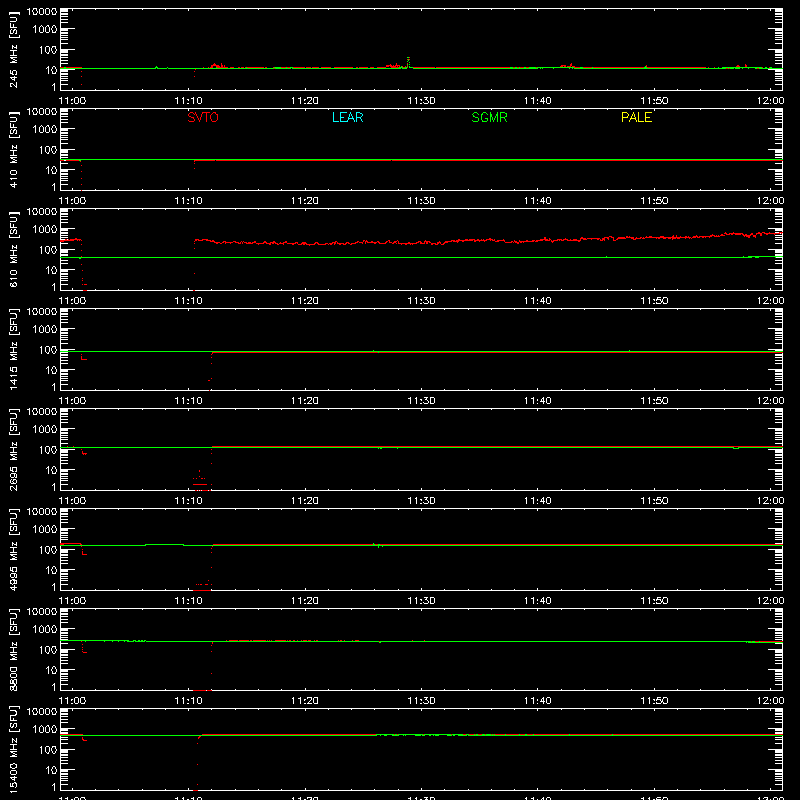Image resolution: width=800 pixels, height=800 pixels.
Task: Click 11:20 label under the 245 MHz panel
Action: [x=305, y=101]
